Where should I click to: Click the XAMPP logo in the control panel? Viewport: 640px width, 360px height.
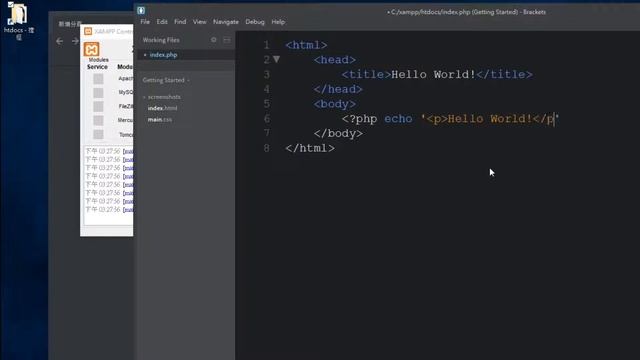point(91,49)
